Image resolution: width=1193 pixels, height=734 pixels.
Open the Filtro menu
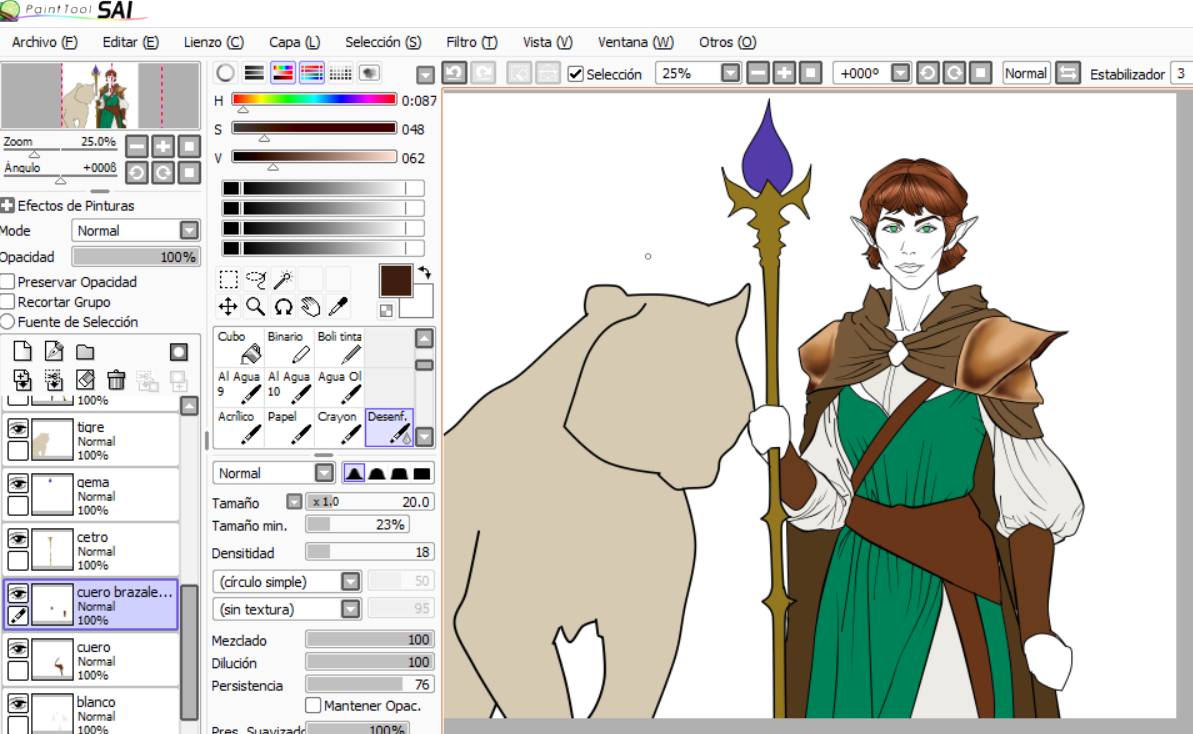click(471, 42)
